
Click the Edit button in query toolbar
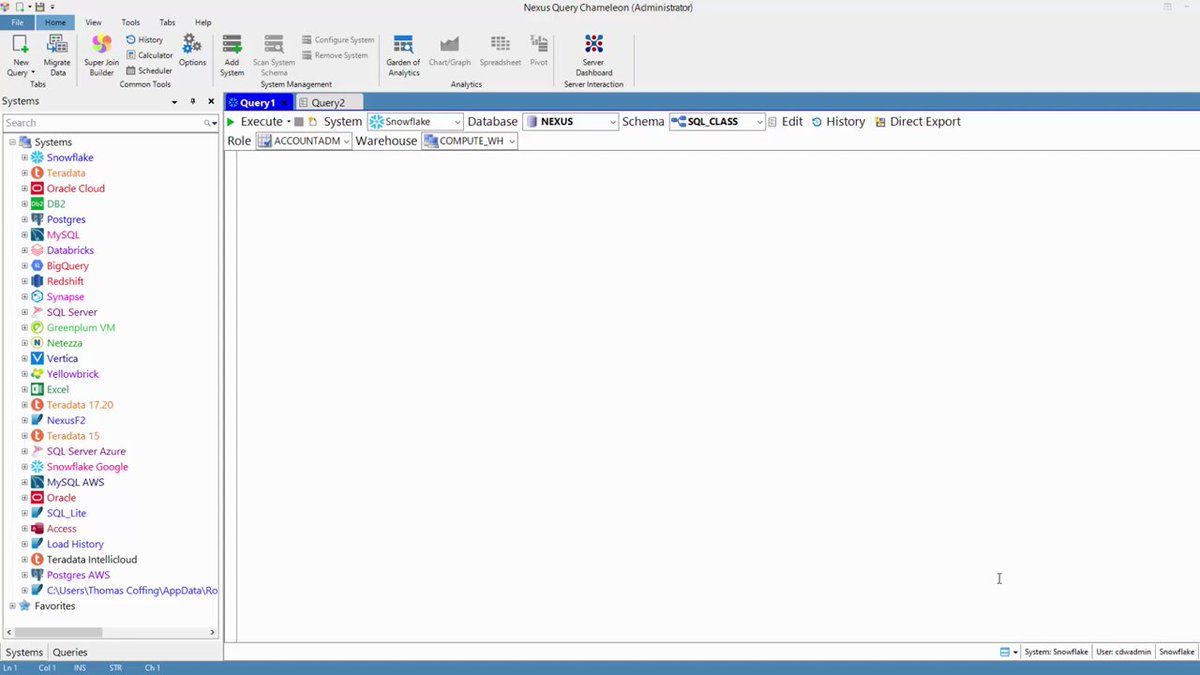pyautogui.click(x=786, y=122)
